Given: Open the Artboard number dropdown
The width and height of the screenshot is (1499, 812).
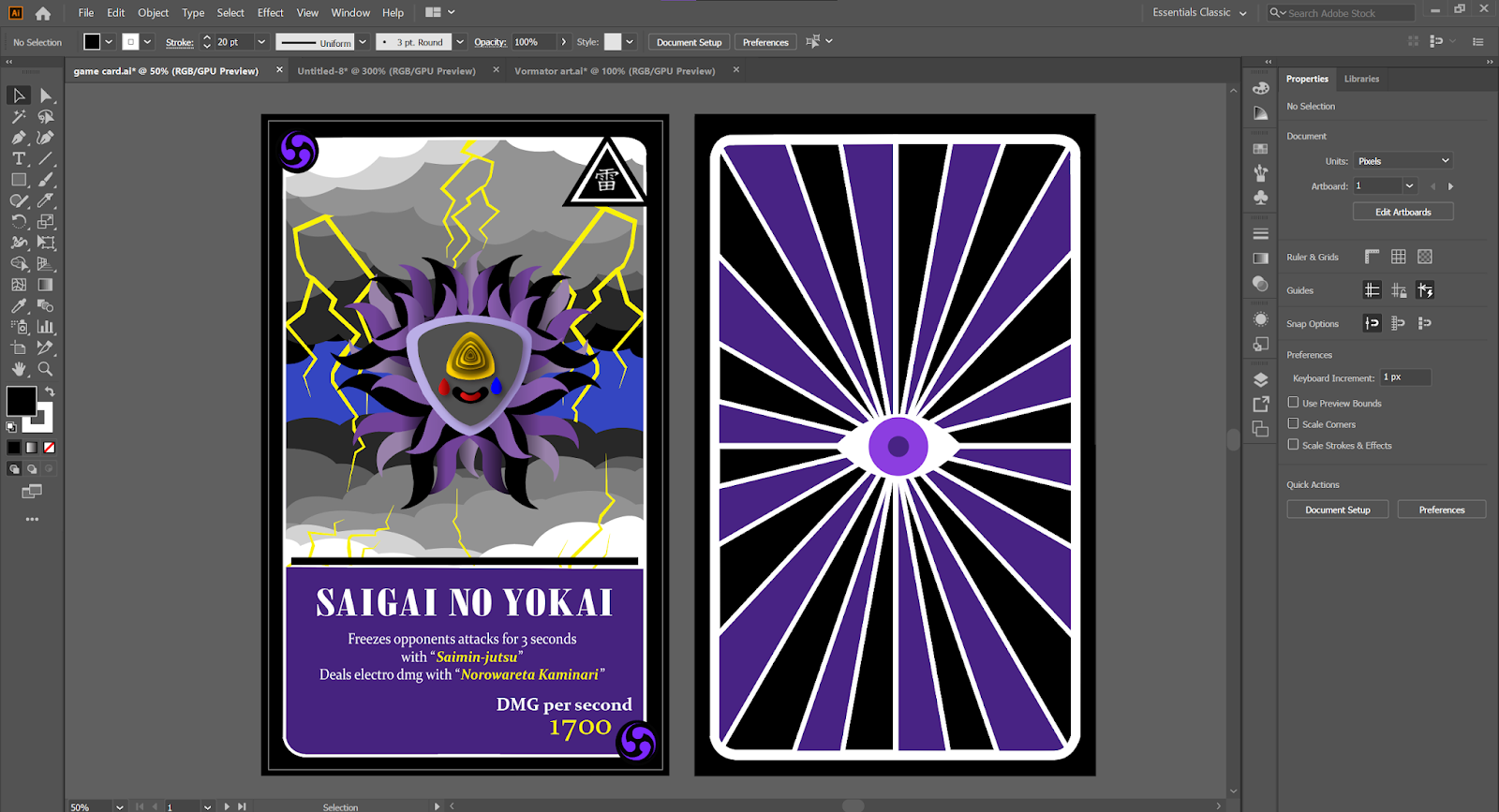Looking at the screenshot, I should (1409, 186).
